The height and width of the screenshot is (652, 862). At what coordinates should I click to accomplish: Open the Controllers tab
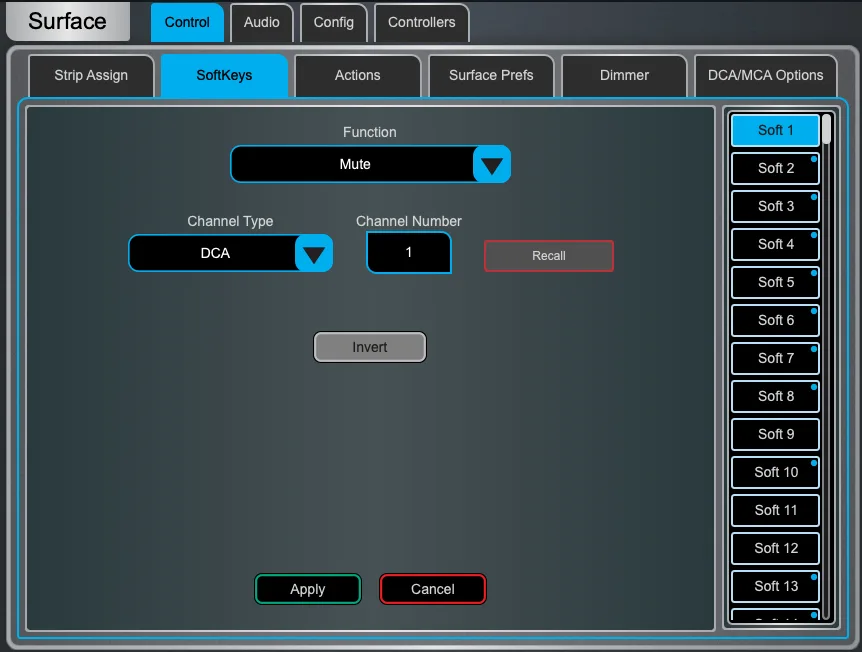pyautogui.click(x=422, y=23)
